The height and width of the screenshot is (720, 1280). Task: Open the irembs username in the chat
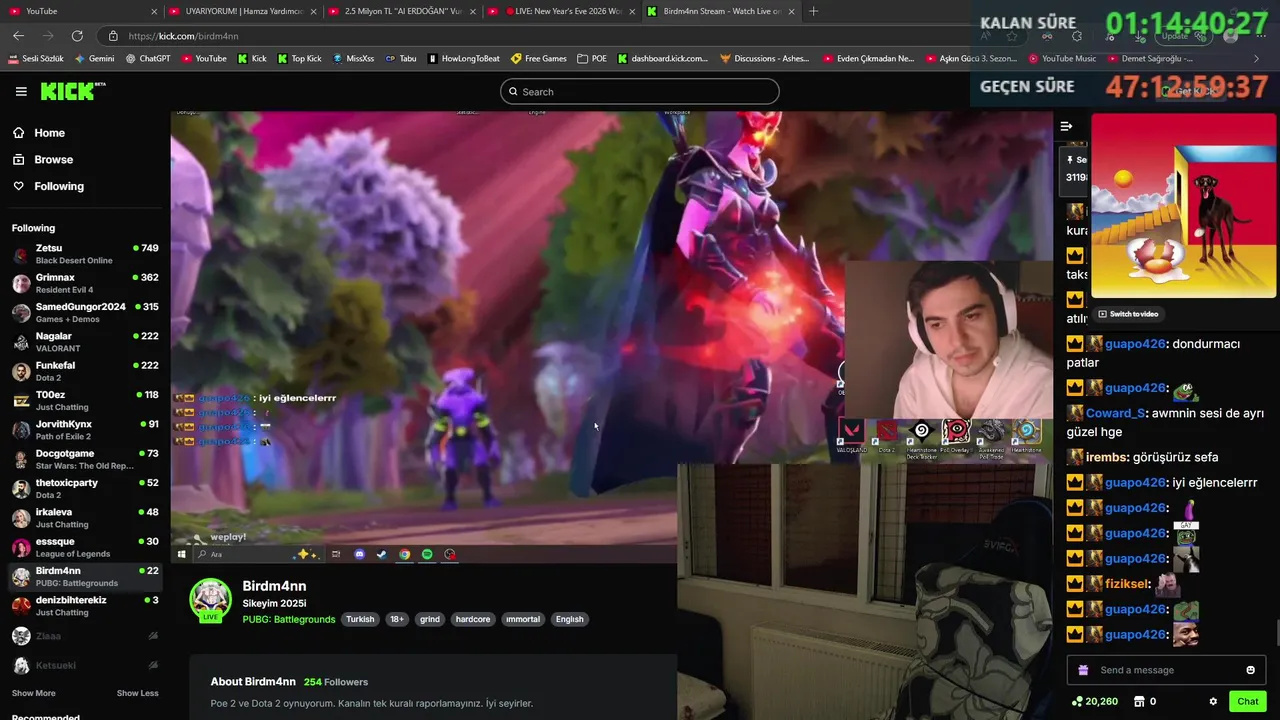(1108, 457)
